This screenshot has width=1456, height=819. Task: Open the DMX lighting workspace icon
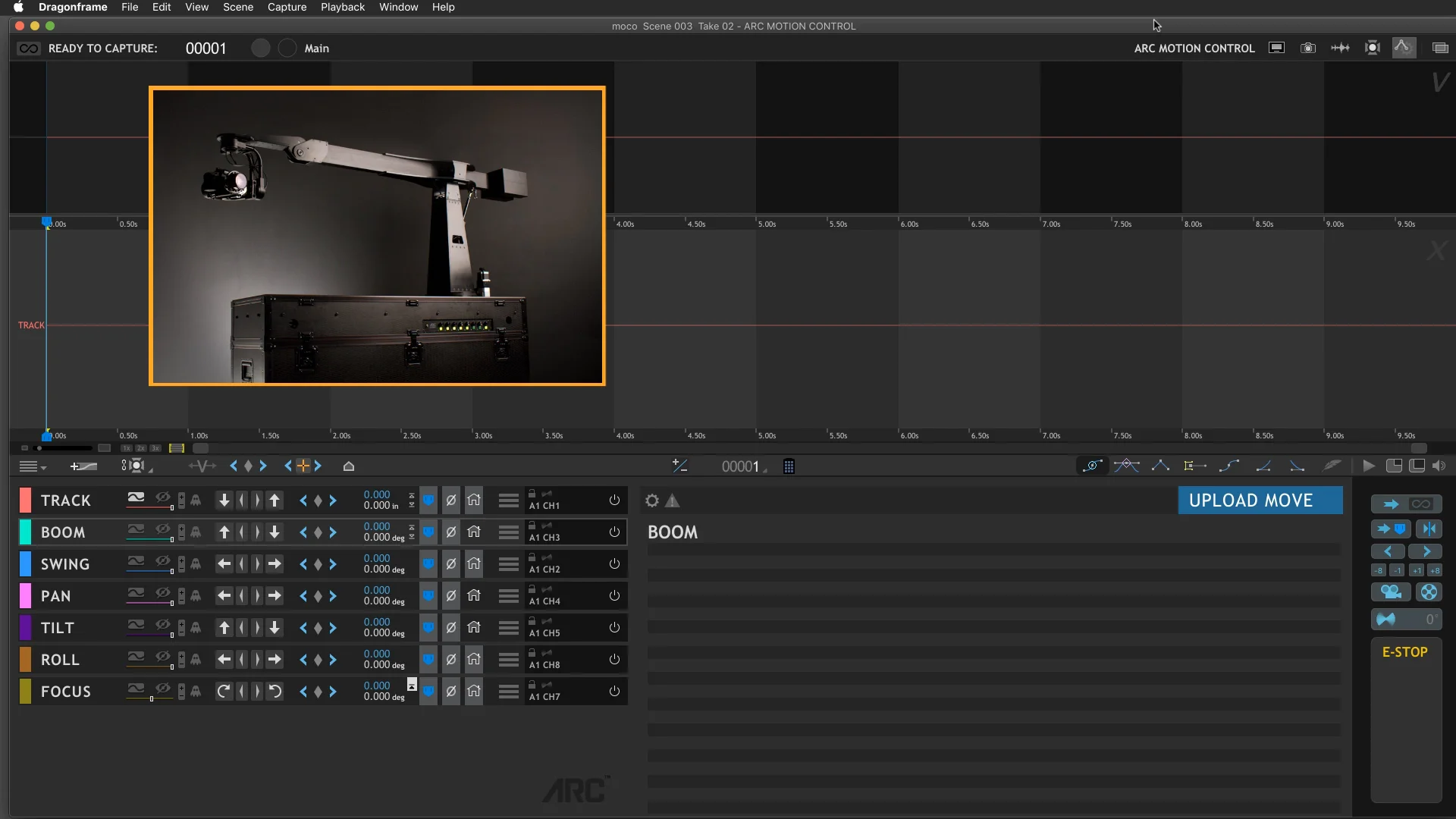1372,48
